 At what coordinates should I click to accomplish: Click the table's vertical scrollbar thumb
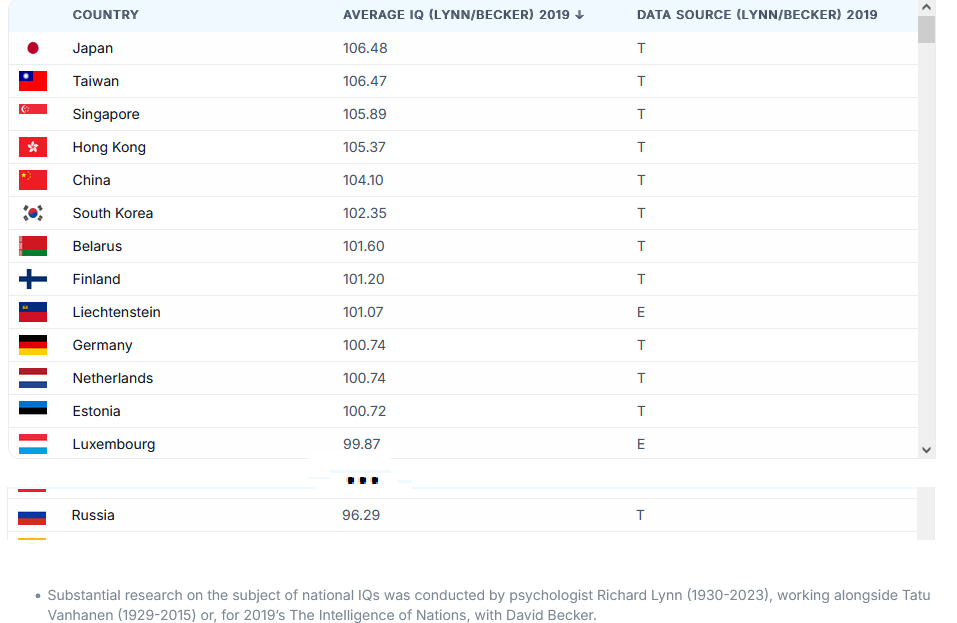pyautogui.click(x=926, y=29)
